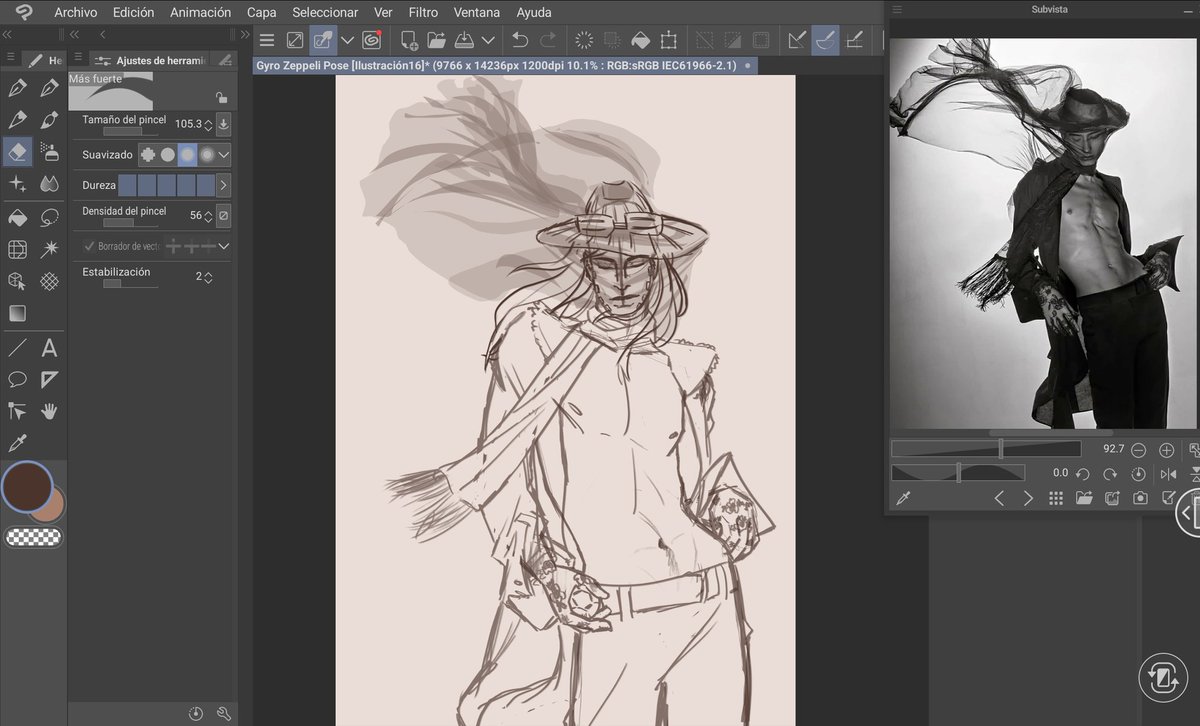
Task: Open Archivo menu
Action: click(x=76, y=12)
